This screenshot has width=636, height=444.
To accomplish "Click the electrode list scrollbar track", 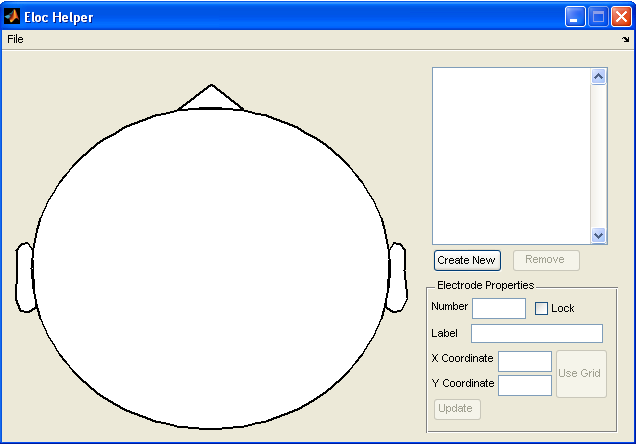I will tap(599, 156).
